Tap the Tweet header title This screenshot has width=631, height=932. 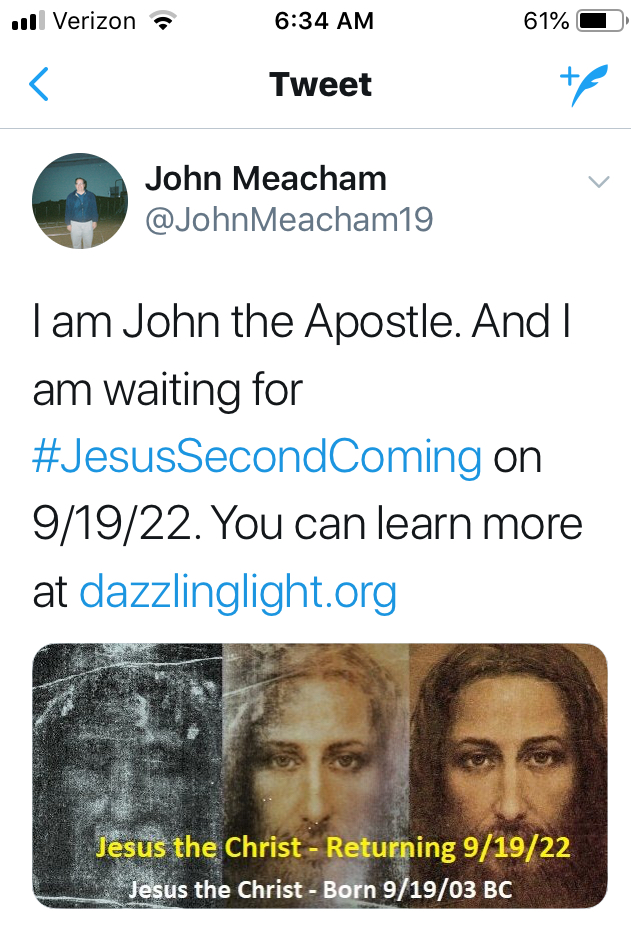click(320, 85)
